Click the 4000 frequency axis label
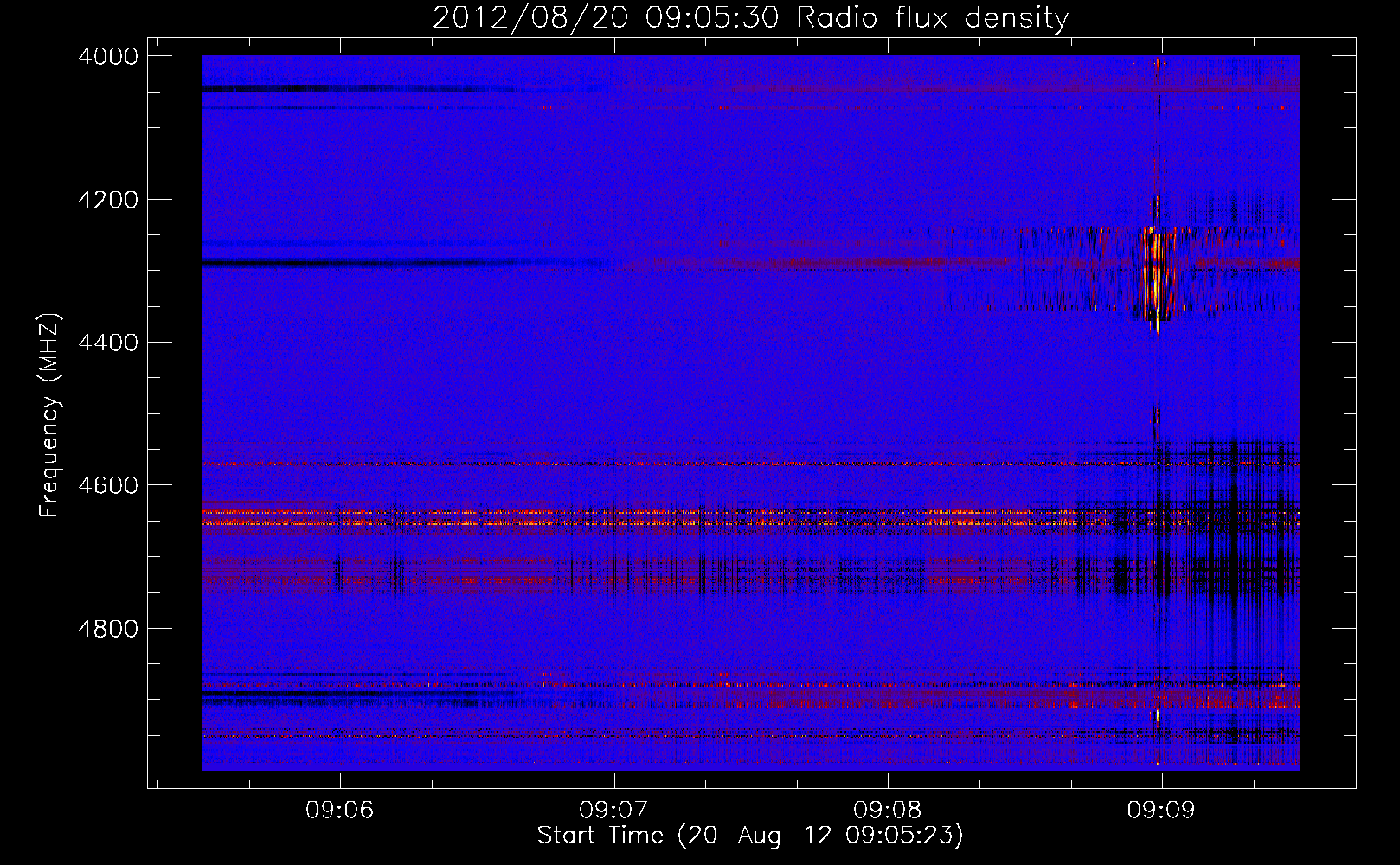Screen dimensions: 1400x865 (108, 56)
